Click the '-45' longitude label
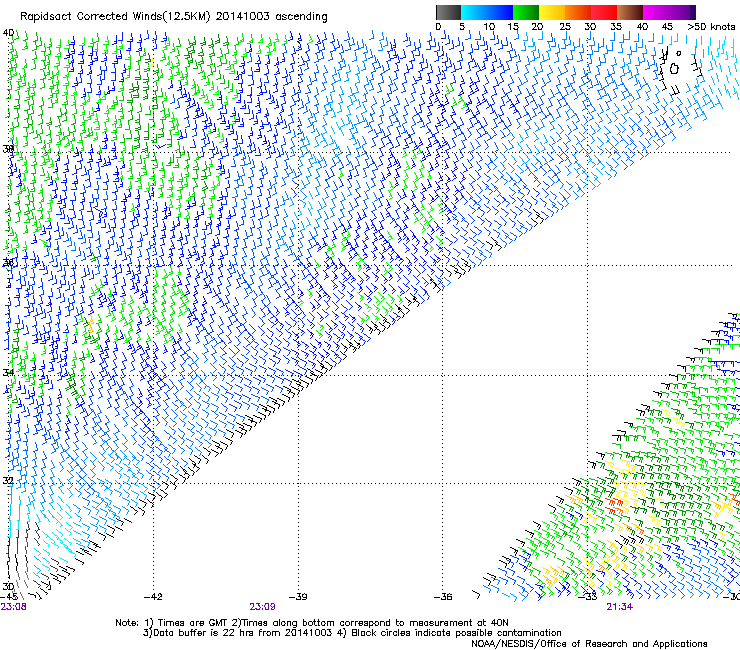Screen dimensions: 740x650 tap(9, 597)
